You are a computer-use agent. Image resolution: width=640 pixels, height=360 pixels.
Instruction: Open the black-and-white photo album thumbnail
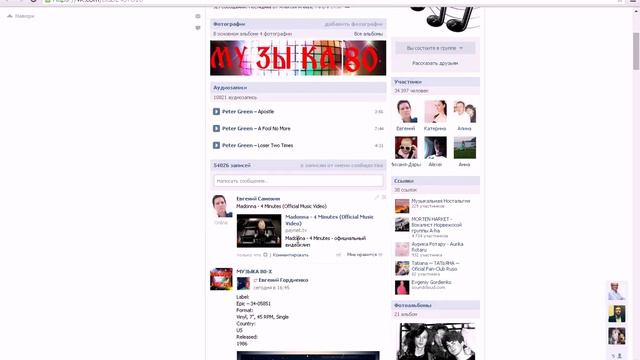coord(437,341)
